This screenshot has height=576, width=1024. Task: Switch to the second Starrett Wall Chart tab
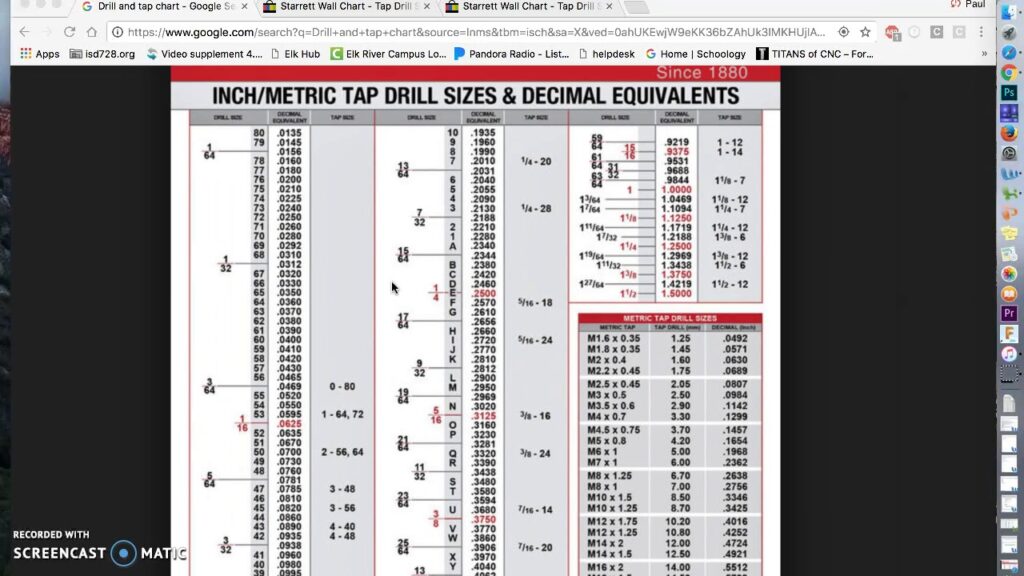point(528,7)
